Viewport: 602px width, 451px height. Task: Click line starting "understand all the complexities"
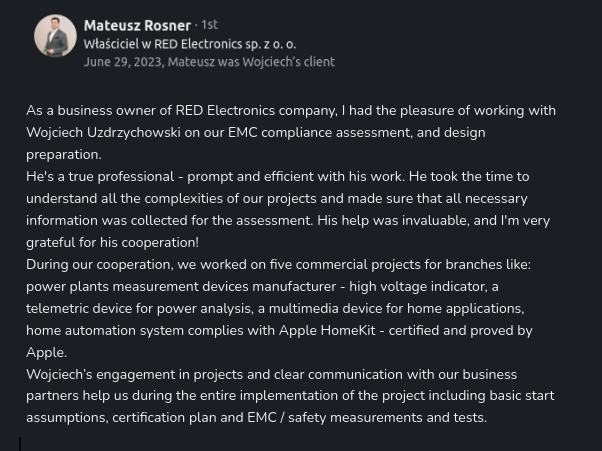[276, 199]
